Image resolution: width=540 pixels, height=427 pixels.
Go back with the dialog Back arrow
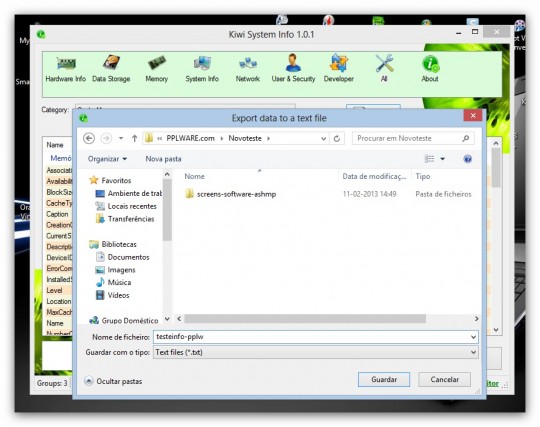(x=89, y=138)
